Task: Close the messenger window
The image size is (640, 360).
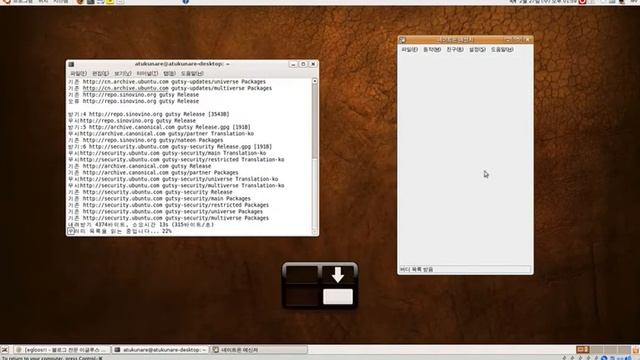Action: 528,40
